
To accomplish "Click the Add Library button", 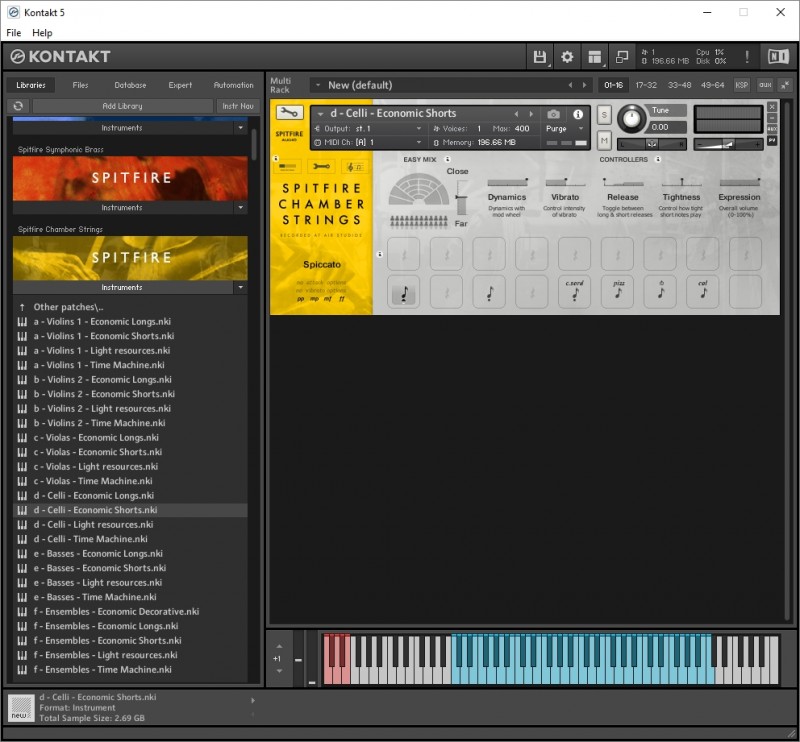I will pos(122,106).
